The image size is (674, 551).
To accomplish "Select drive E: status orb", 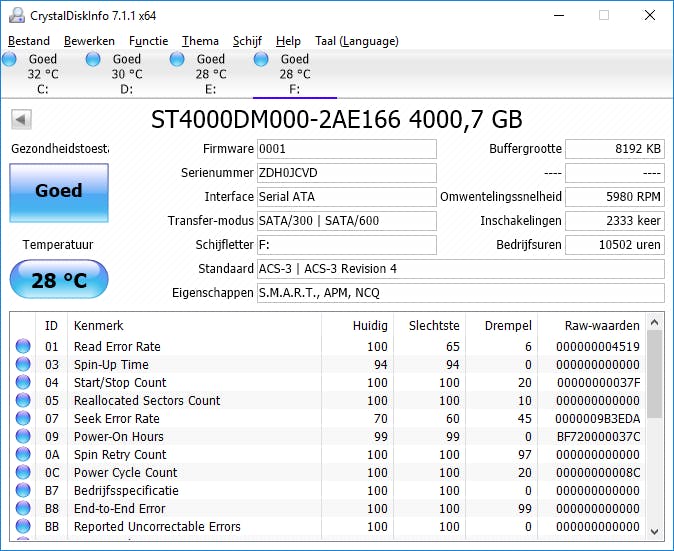I will point(178,60).
